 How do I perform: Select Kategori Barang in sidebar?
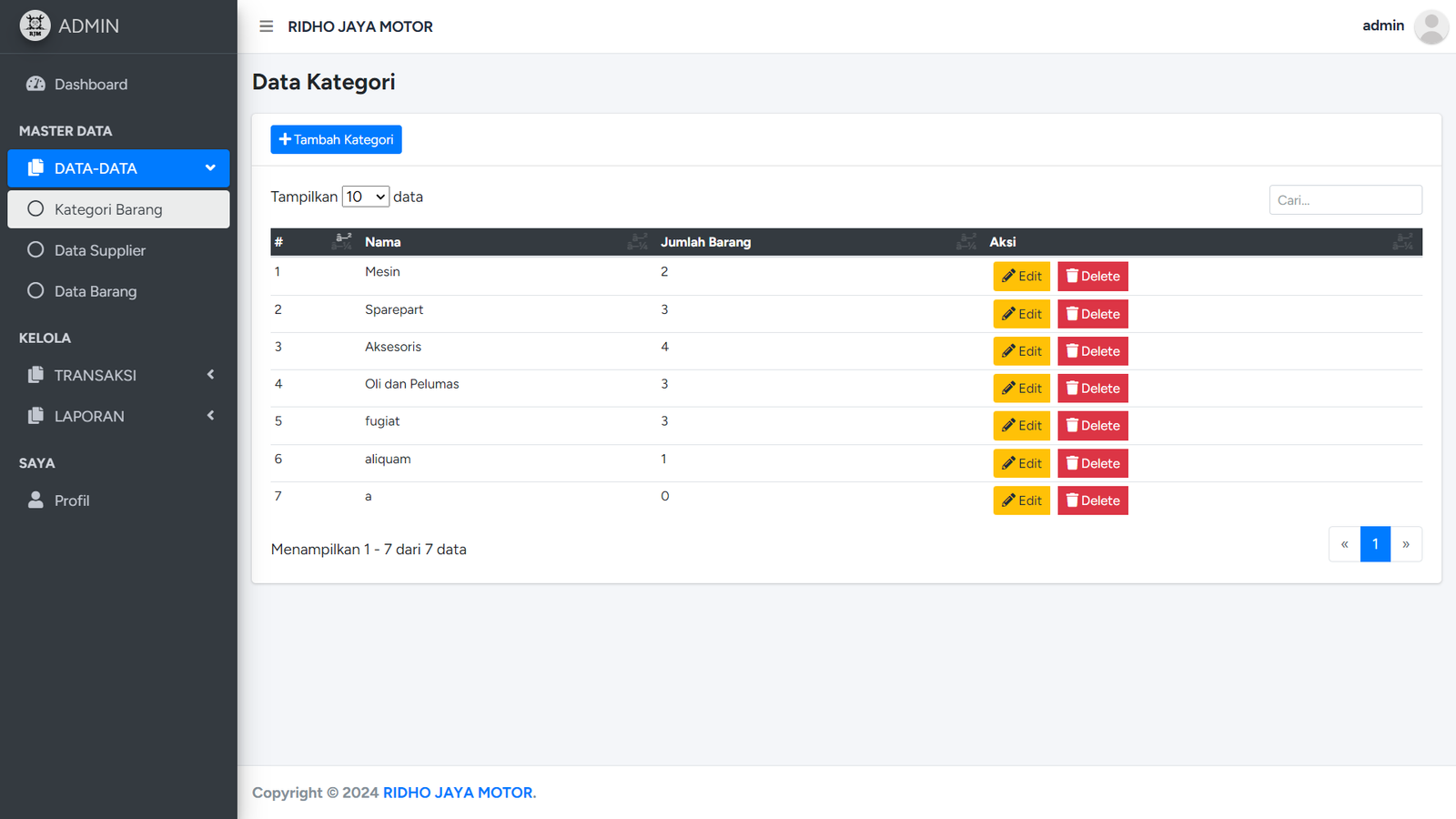pos(107,209)
